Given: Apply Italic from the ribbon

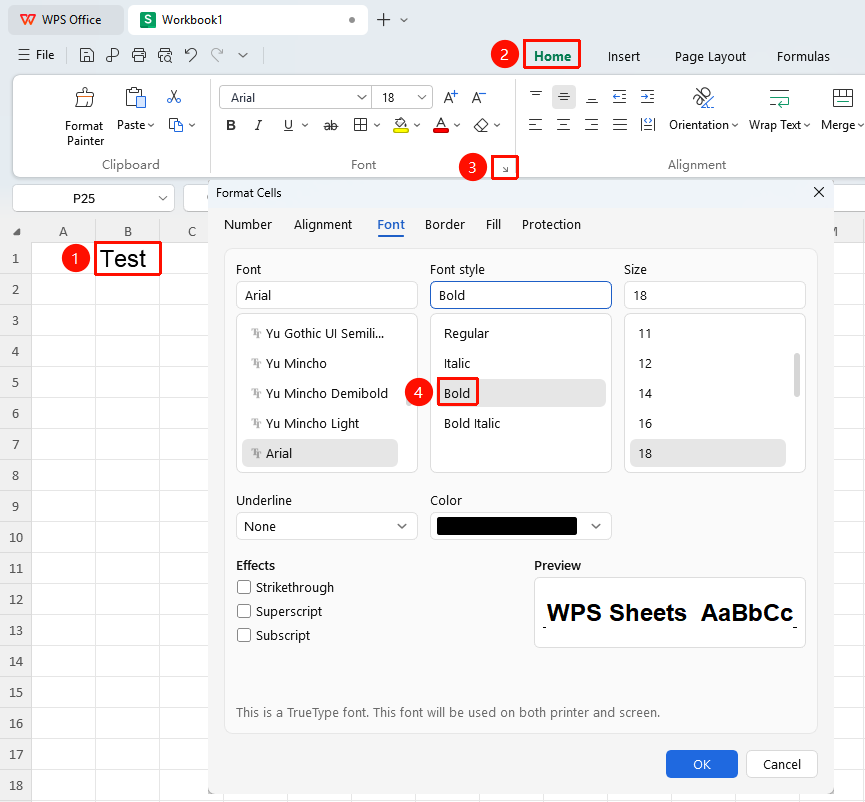Looking at the screenshot, I should point(258,125).
